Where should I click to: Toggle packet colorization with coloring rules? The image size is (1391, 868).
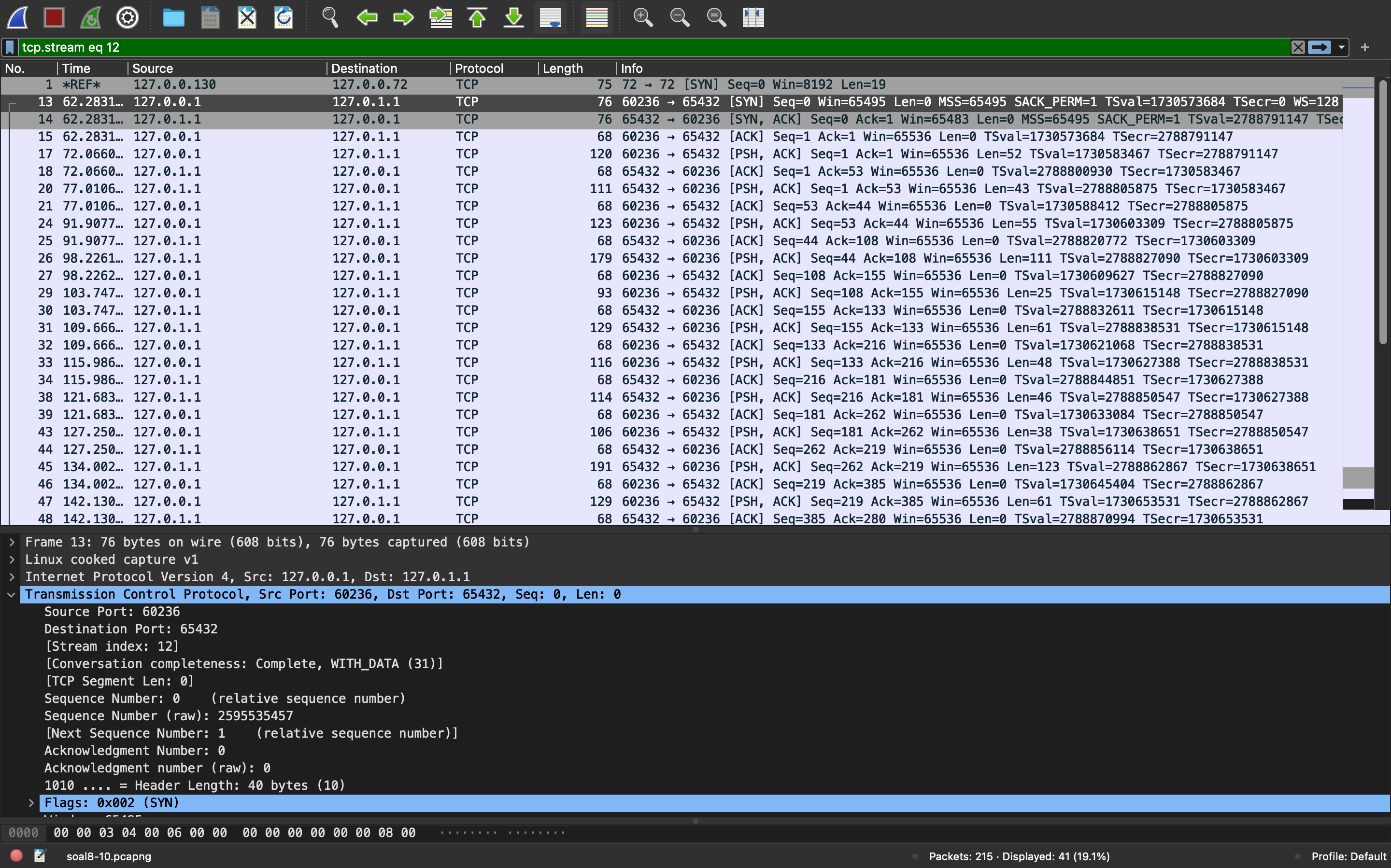(596, 17)
